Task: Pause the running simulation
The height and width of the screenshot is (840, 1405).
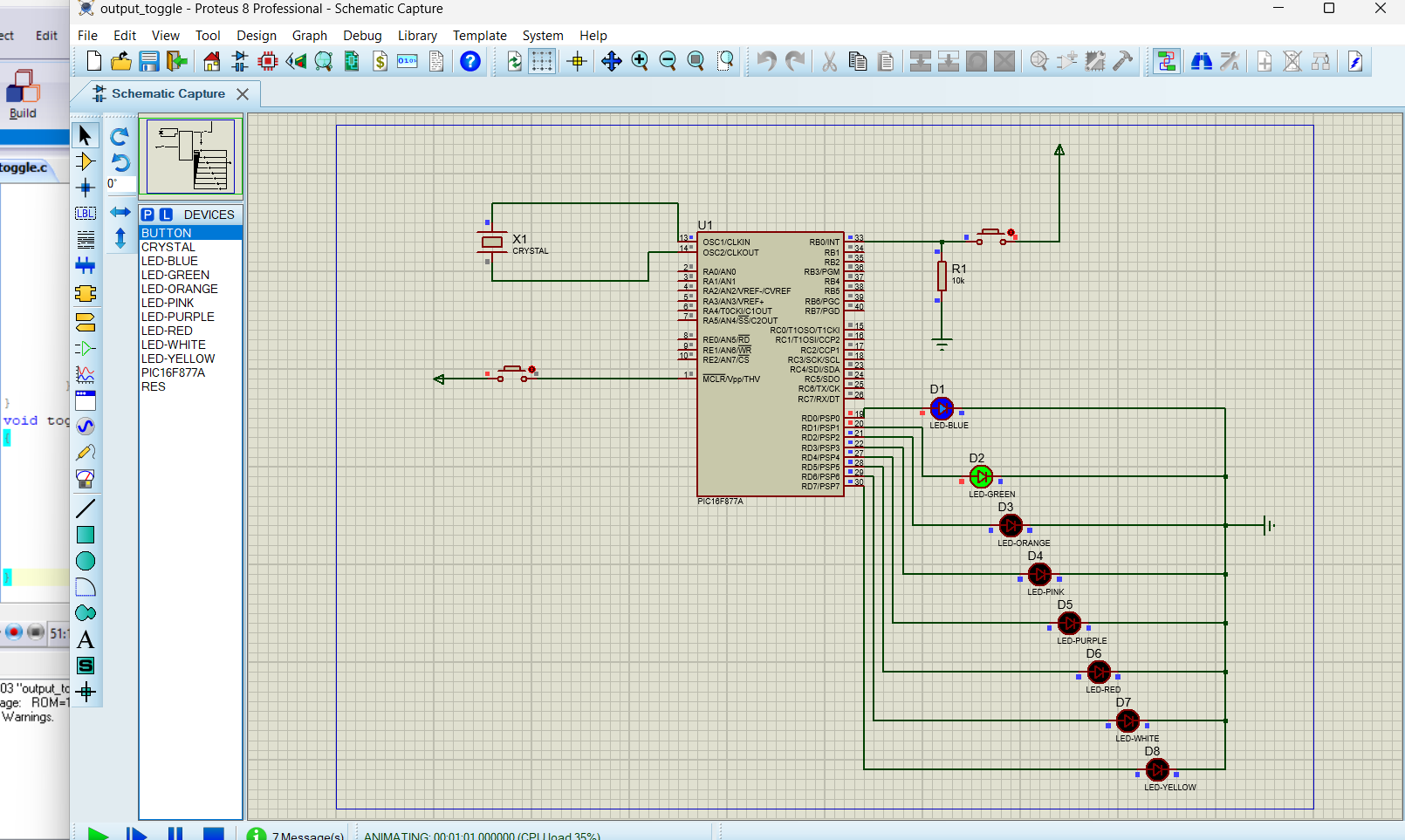Action: (175, 835)
